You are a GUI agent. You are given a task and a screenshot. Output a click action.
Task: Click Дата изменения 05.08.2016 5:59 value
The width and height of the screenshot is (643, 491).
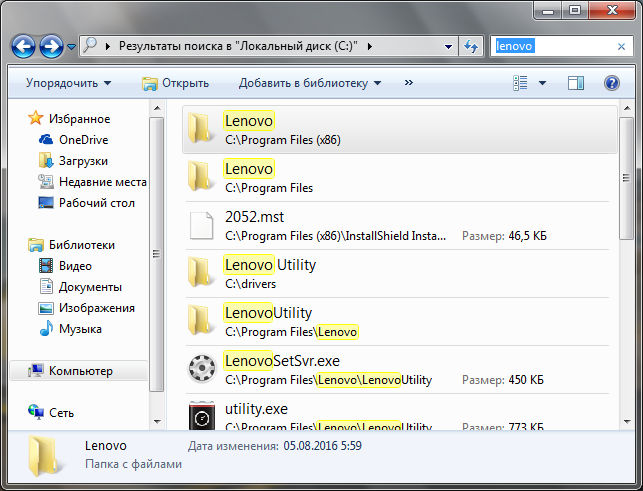click(x=323, y=446)
